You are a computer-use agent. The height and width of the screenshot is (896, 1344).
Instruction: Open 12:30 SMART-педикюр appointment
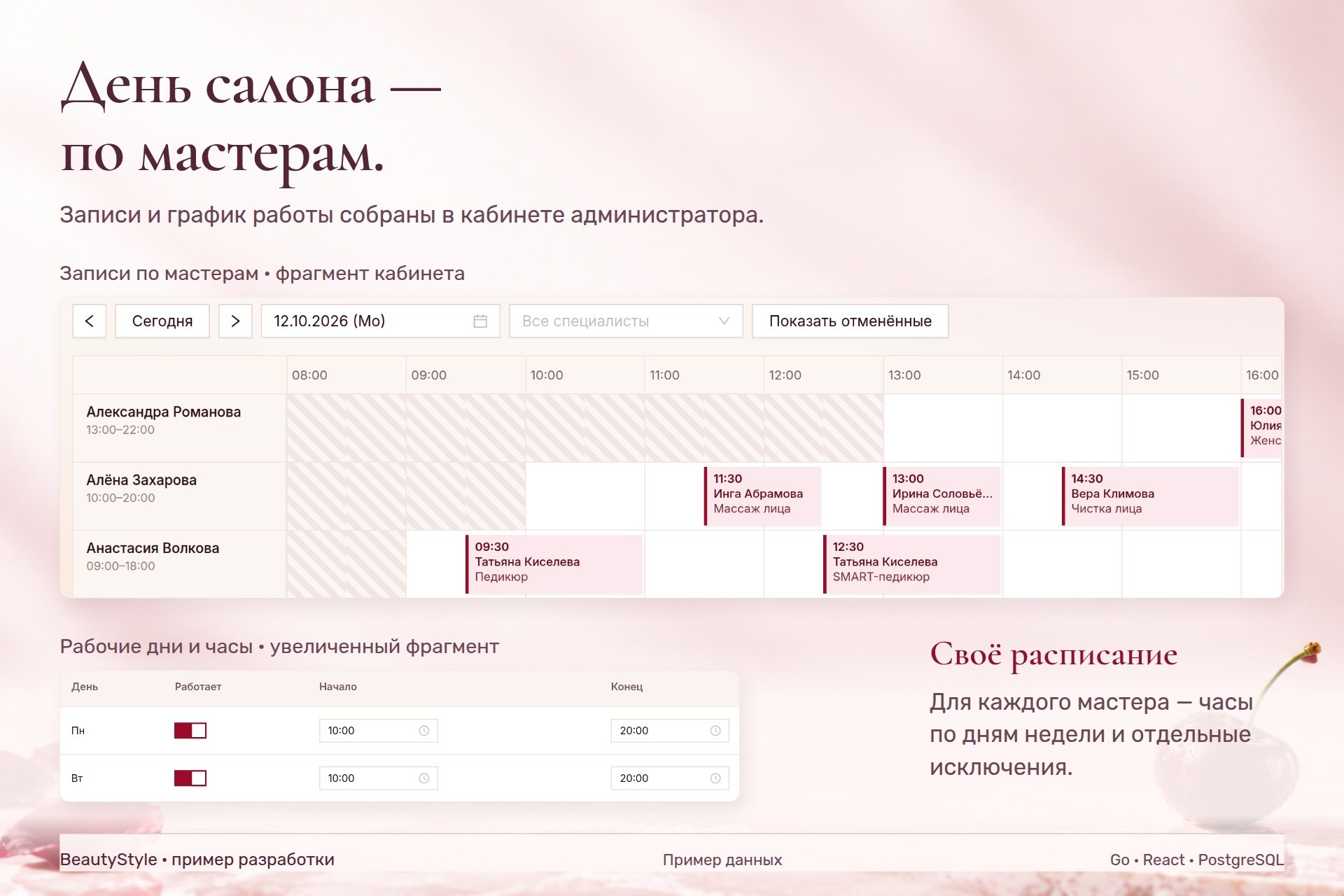coord(911,564)
